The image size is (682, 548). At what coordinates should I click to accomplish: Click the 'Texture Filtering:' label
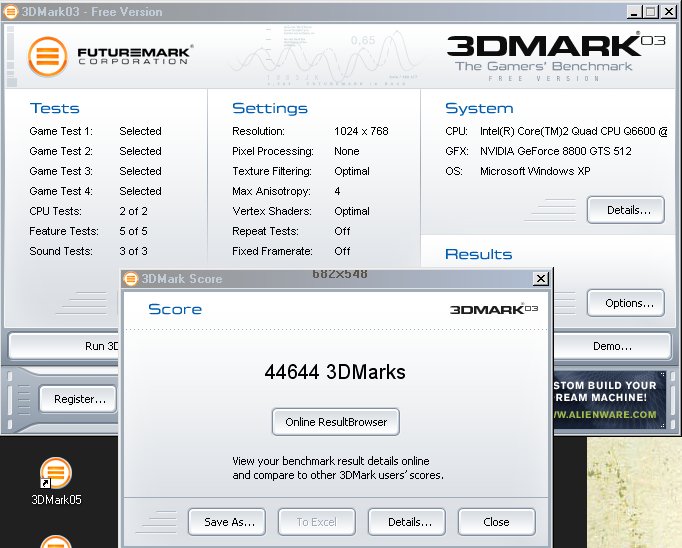coord(272,171)
